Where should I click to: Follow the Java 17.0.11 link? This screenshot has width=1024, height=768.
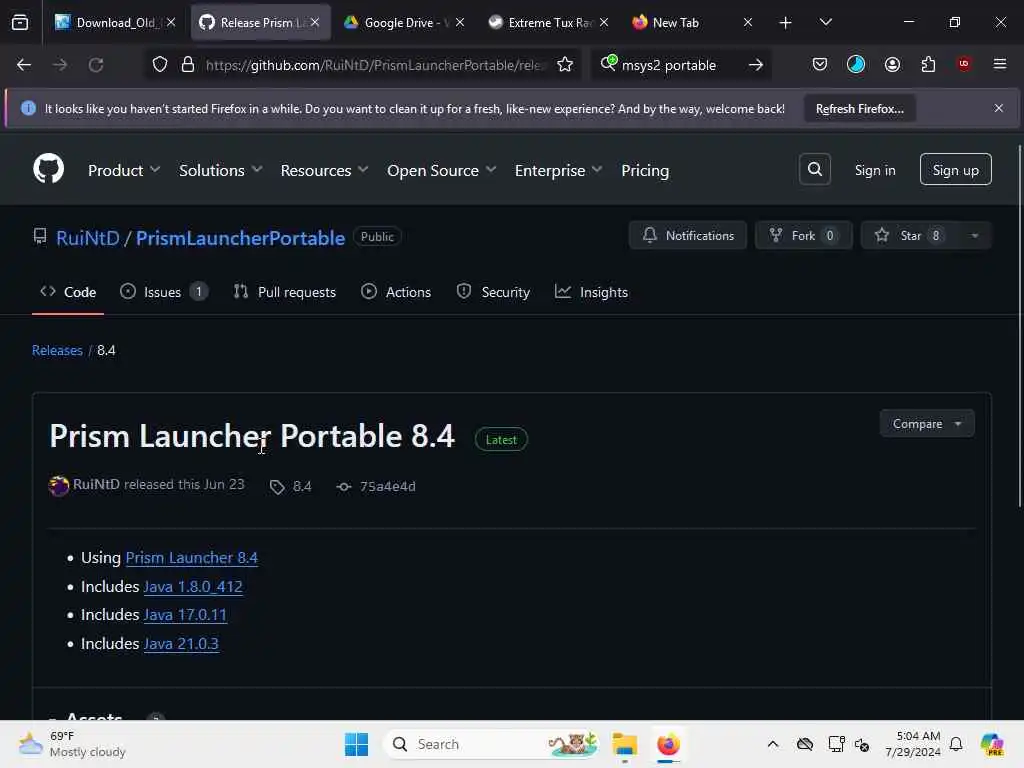[185, 615]
